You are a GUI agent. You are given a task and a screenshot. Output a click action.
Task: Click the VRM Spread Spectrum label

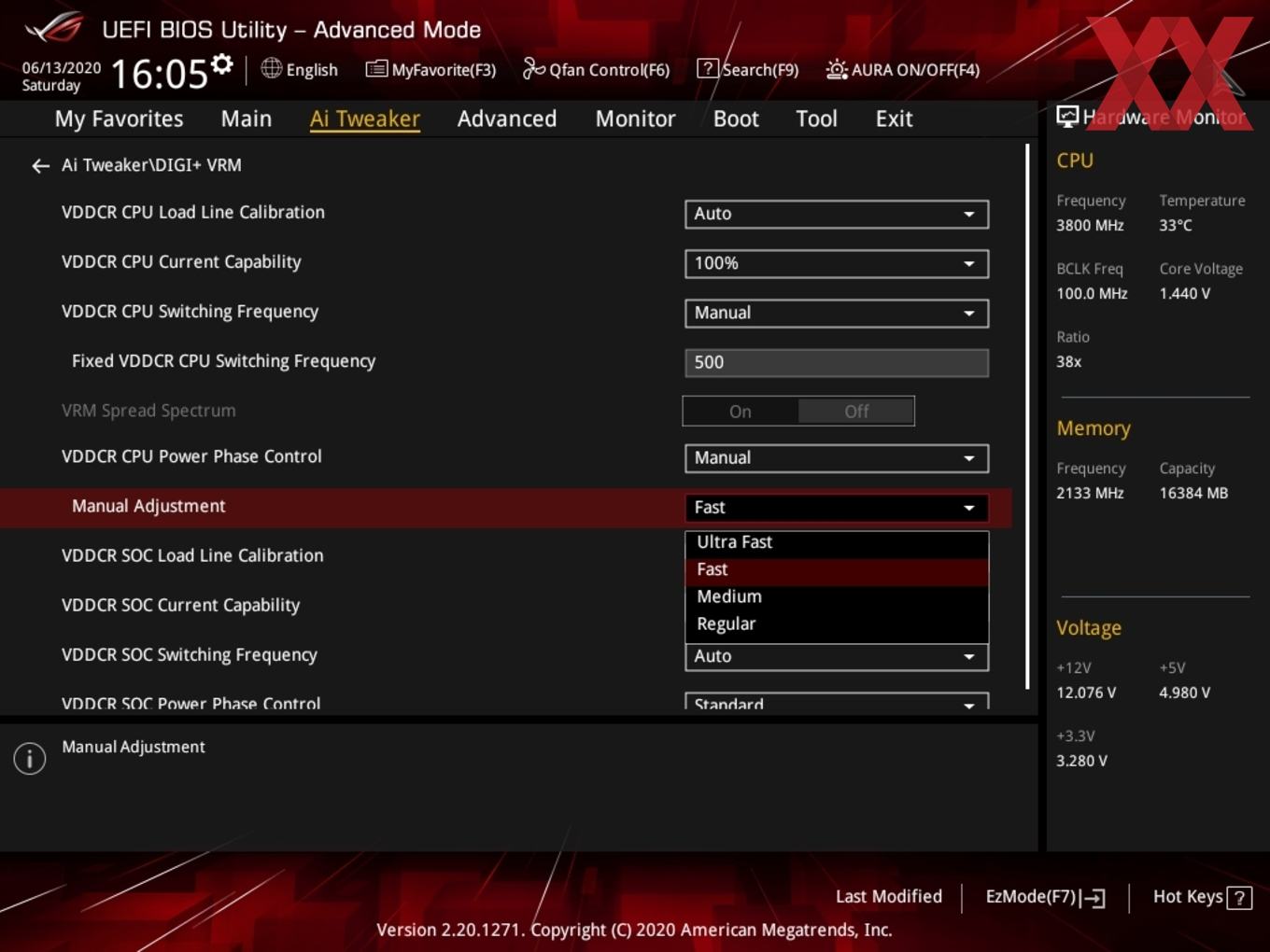pyautogui.click(x=148, y=411)
